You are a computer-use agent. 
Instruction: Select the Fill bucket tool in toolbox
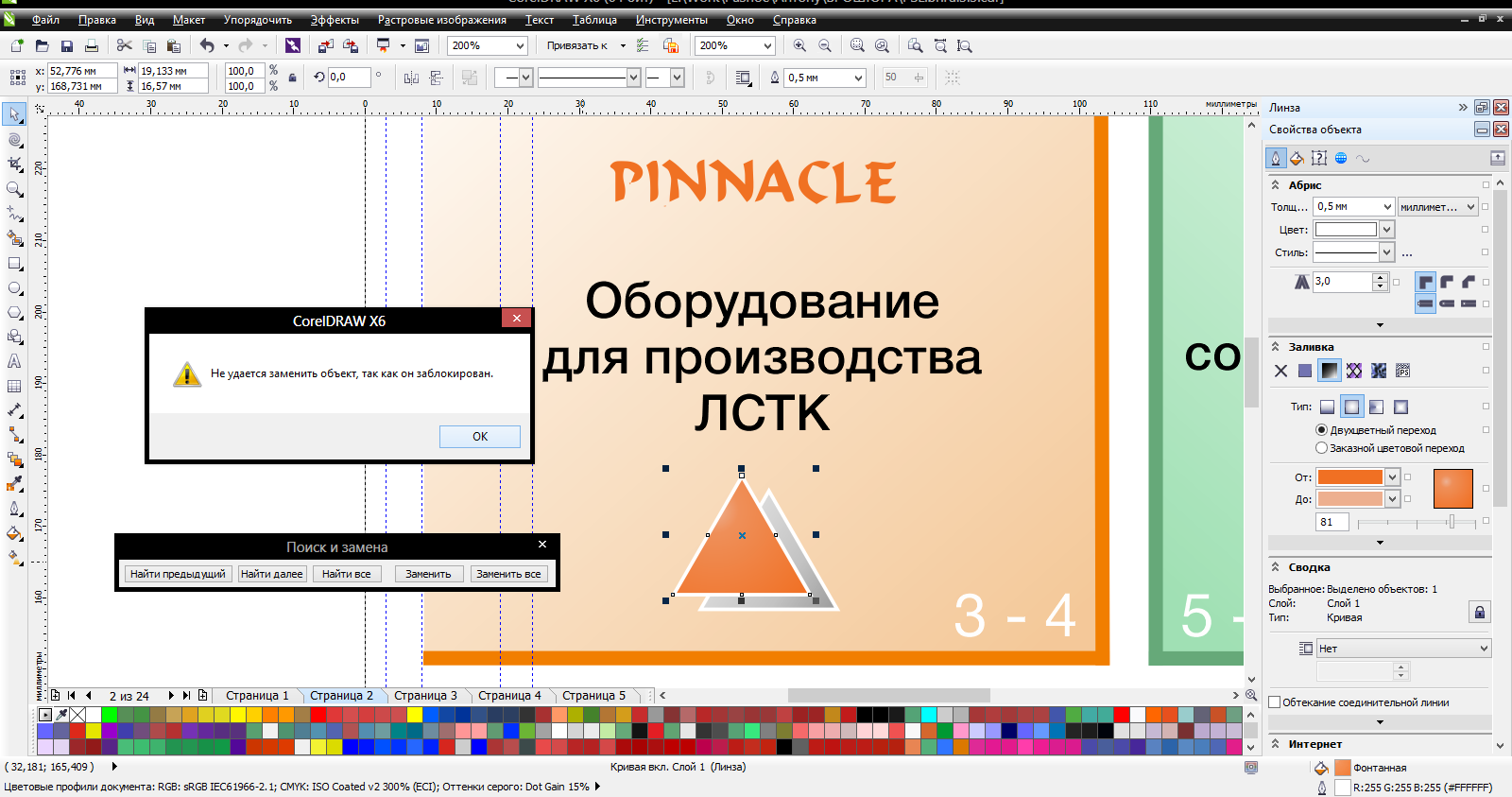[x=14, y=533]
